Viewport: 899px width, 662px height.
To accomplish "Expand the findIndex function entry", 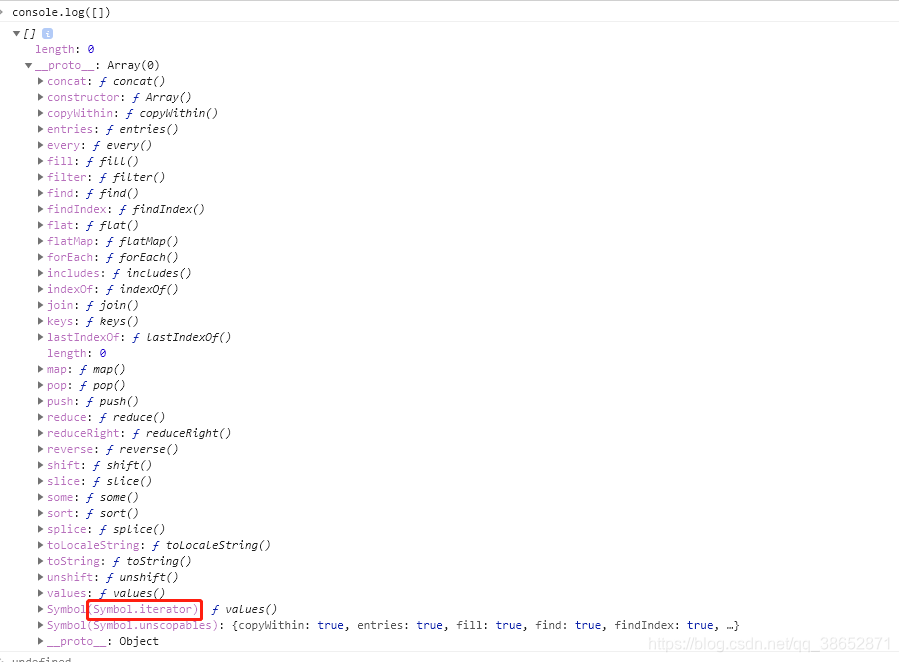I will (41, 209).
